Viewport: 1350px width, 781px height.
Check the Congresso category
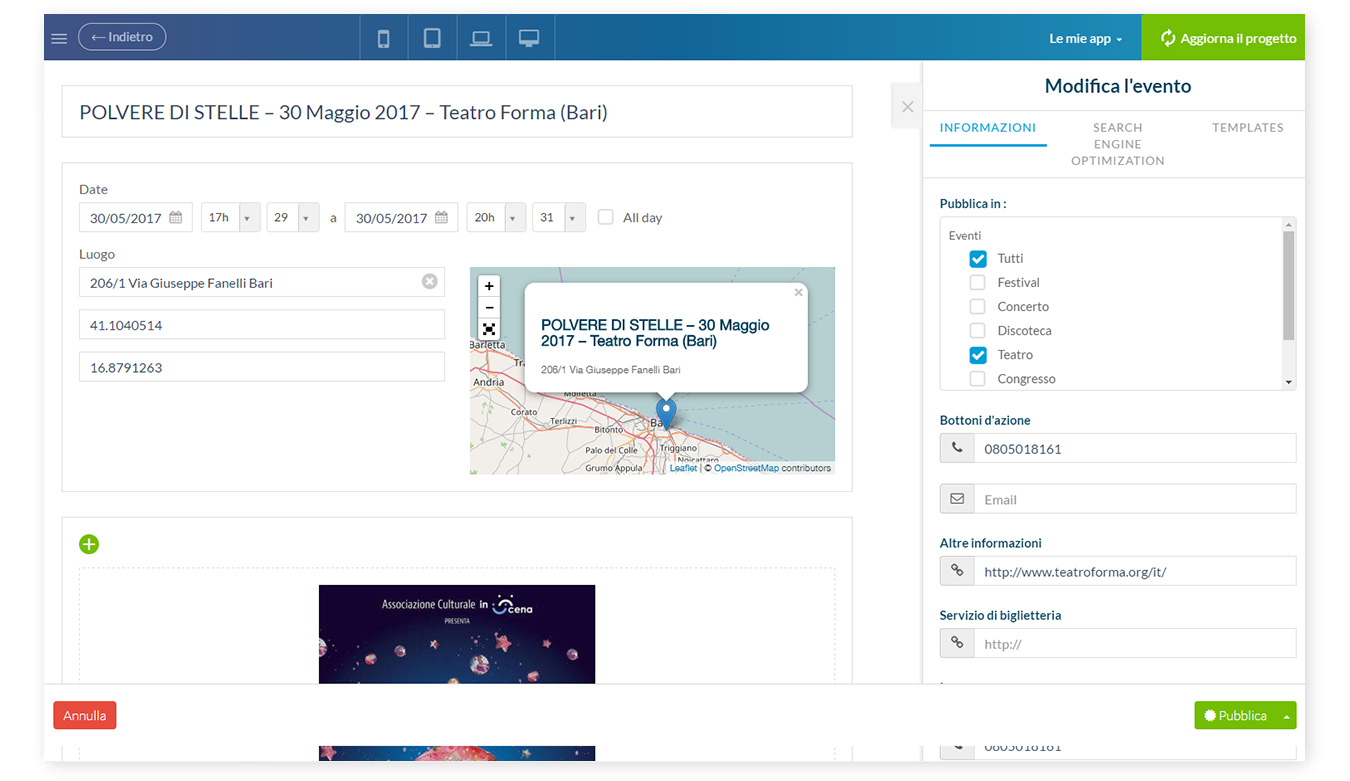(978, 378)
